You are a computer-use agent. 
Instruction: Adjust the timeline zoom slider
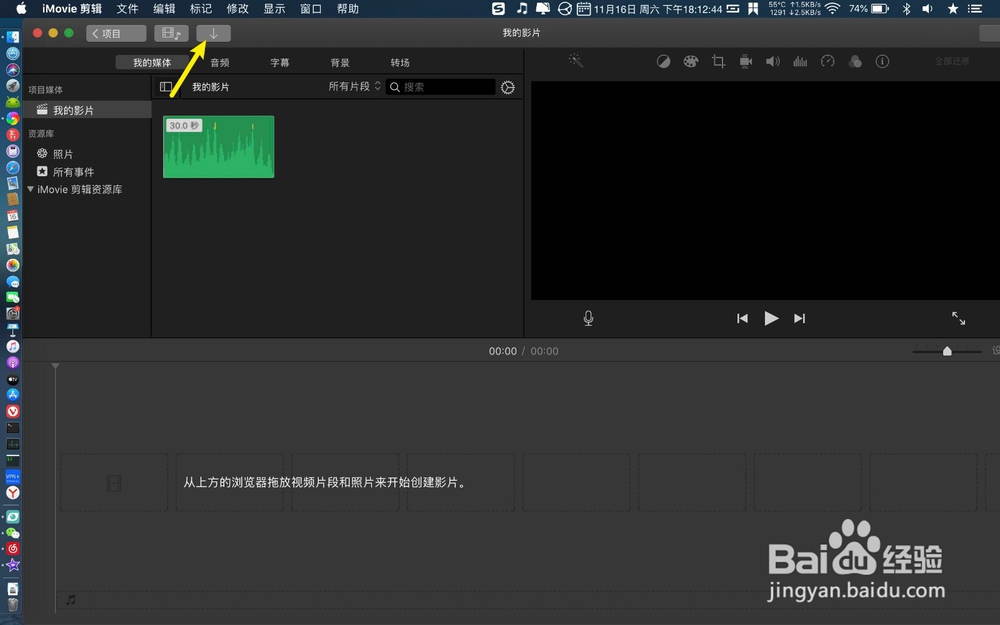947,351
